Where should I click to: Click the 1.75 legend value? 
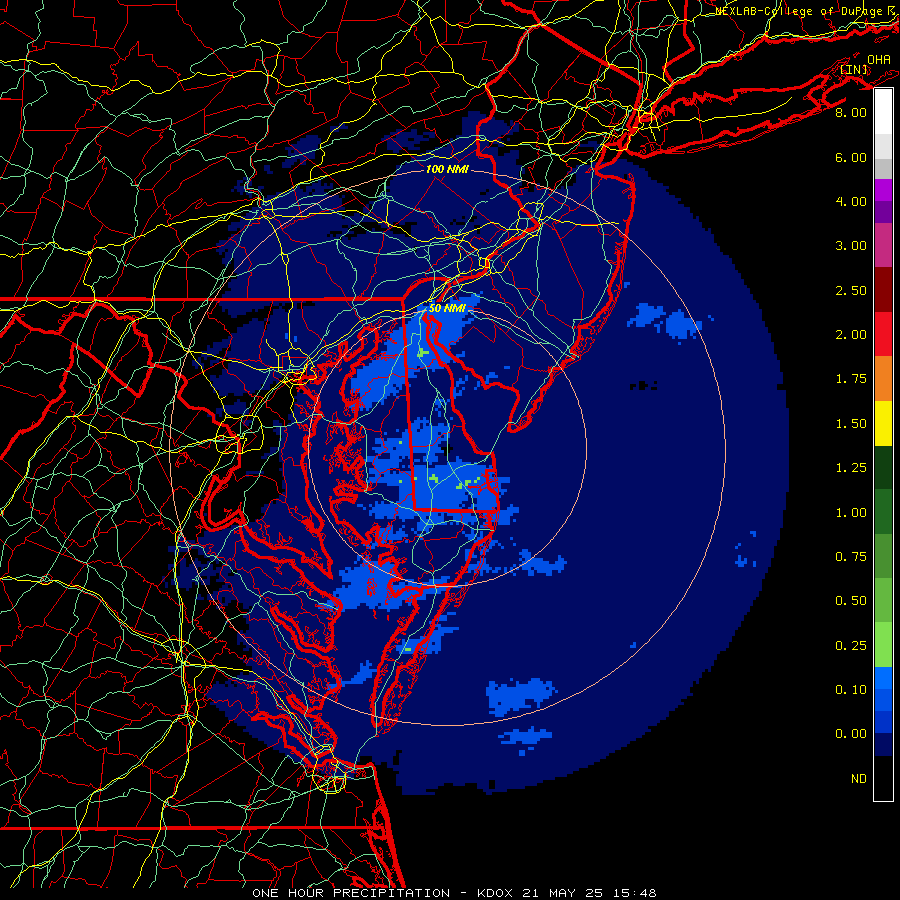click(x=851, y=379)
